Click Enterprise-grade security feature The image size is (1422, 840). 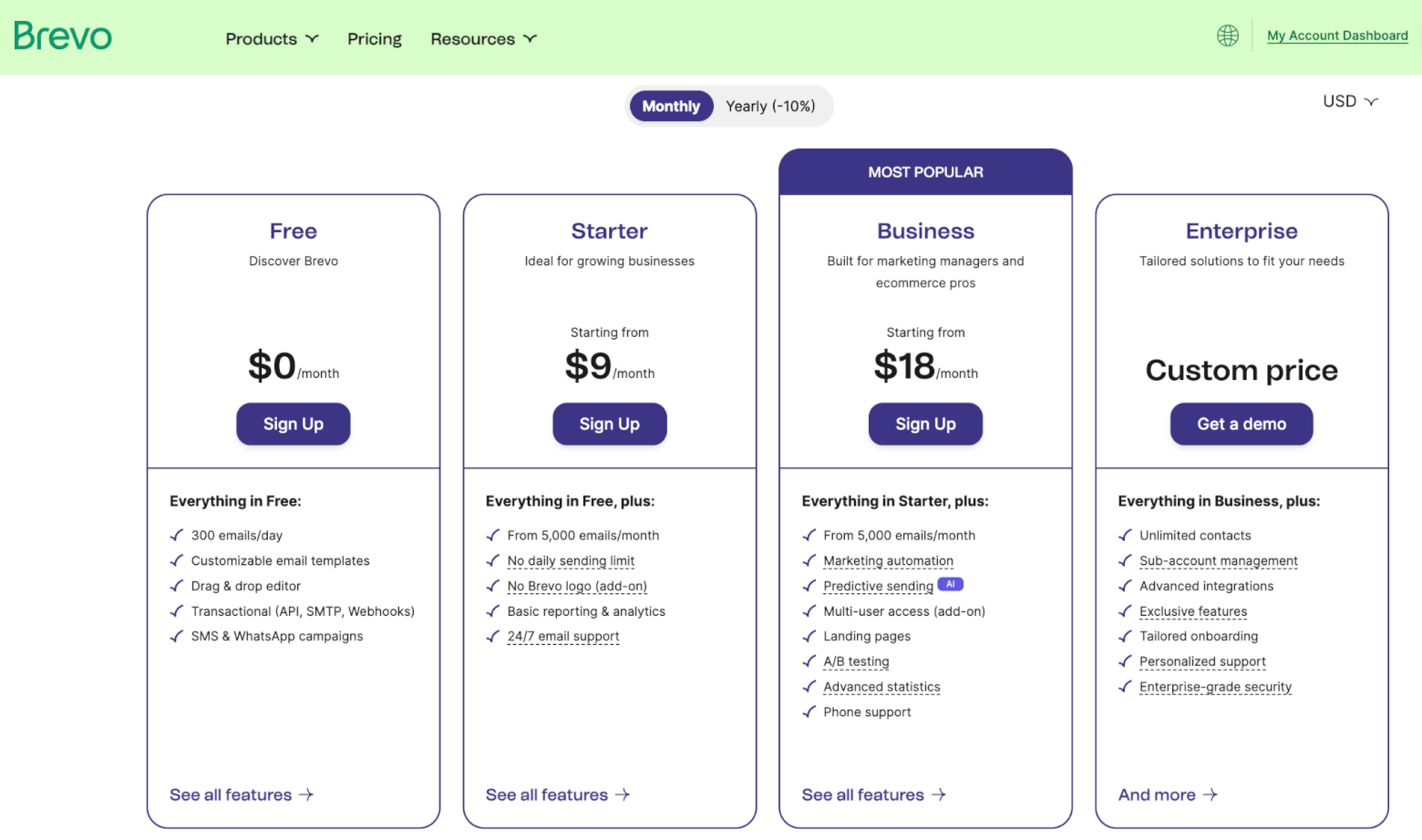[1215, 687]
